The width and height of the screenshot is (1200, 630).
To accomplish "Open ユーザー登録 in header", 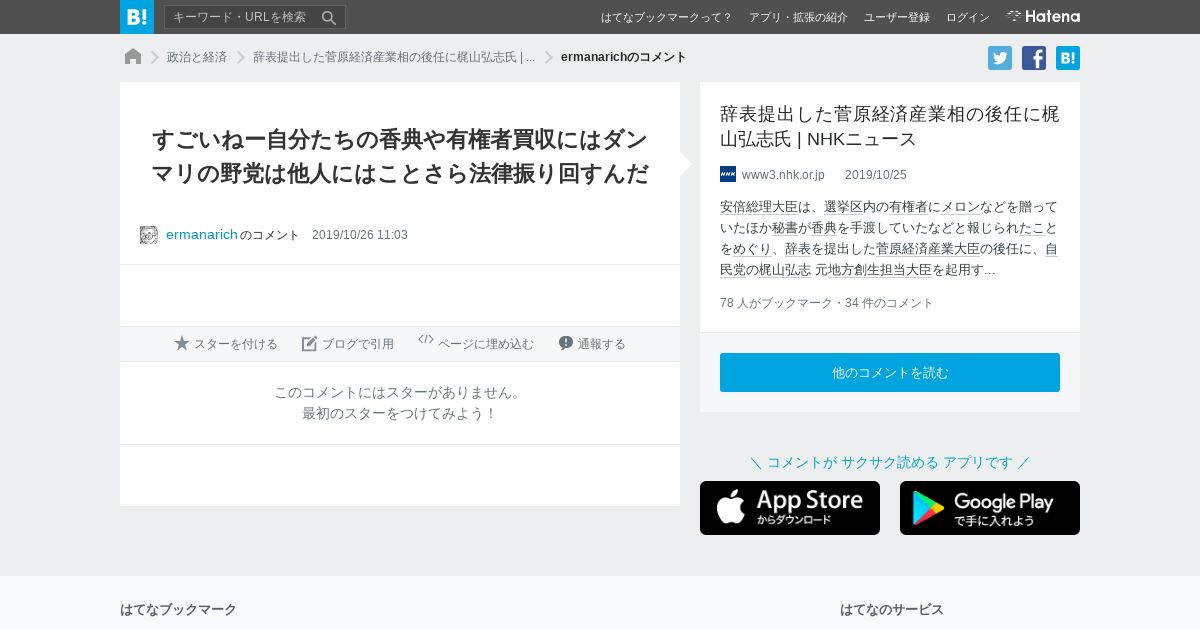I will click(897, 17).
